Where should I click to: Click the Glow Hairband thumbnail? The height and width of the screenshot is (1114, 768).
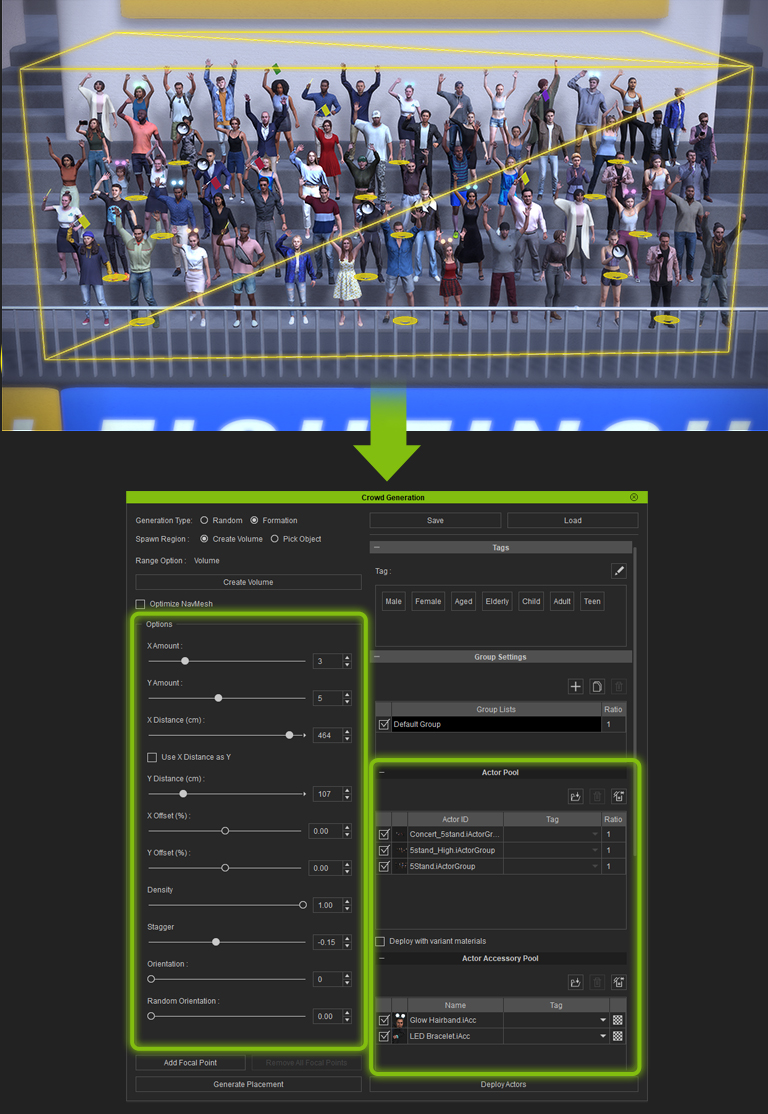(x=400, y=1020)
